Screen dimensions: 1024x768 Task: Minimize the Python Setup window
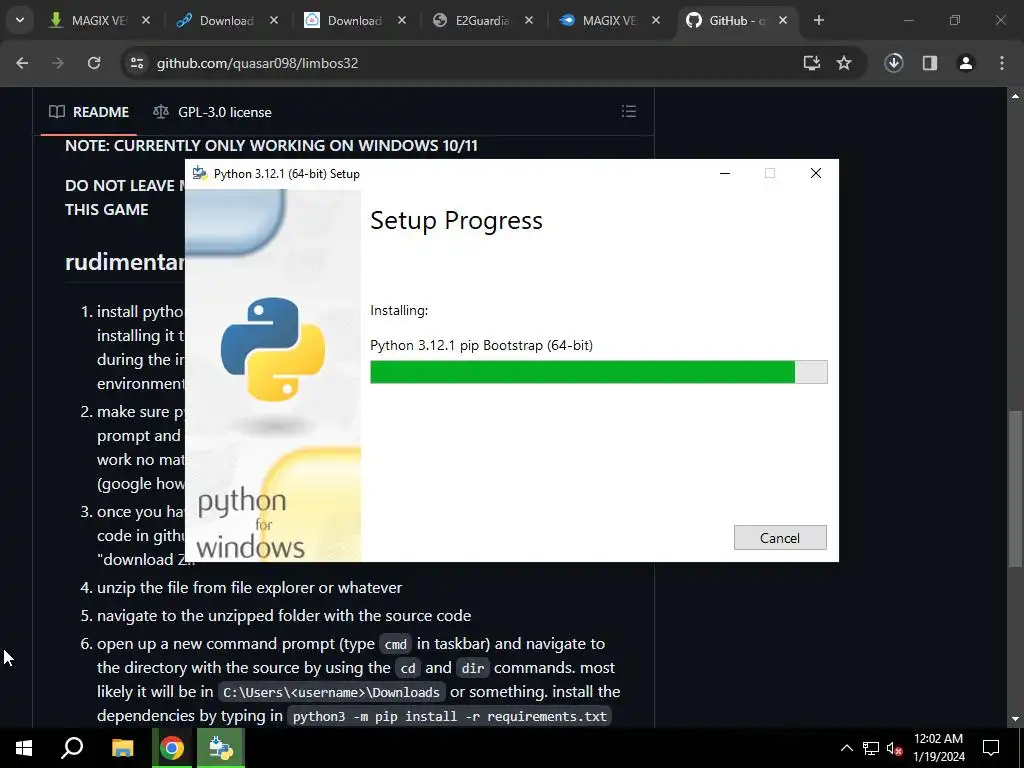pyautogui.click(x=725, y=173)
